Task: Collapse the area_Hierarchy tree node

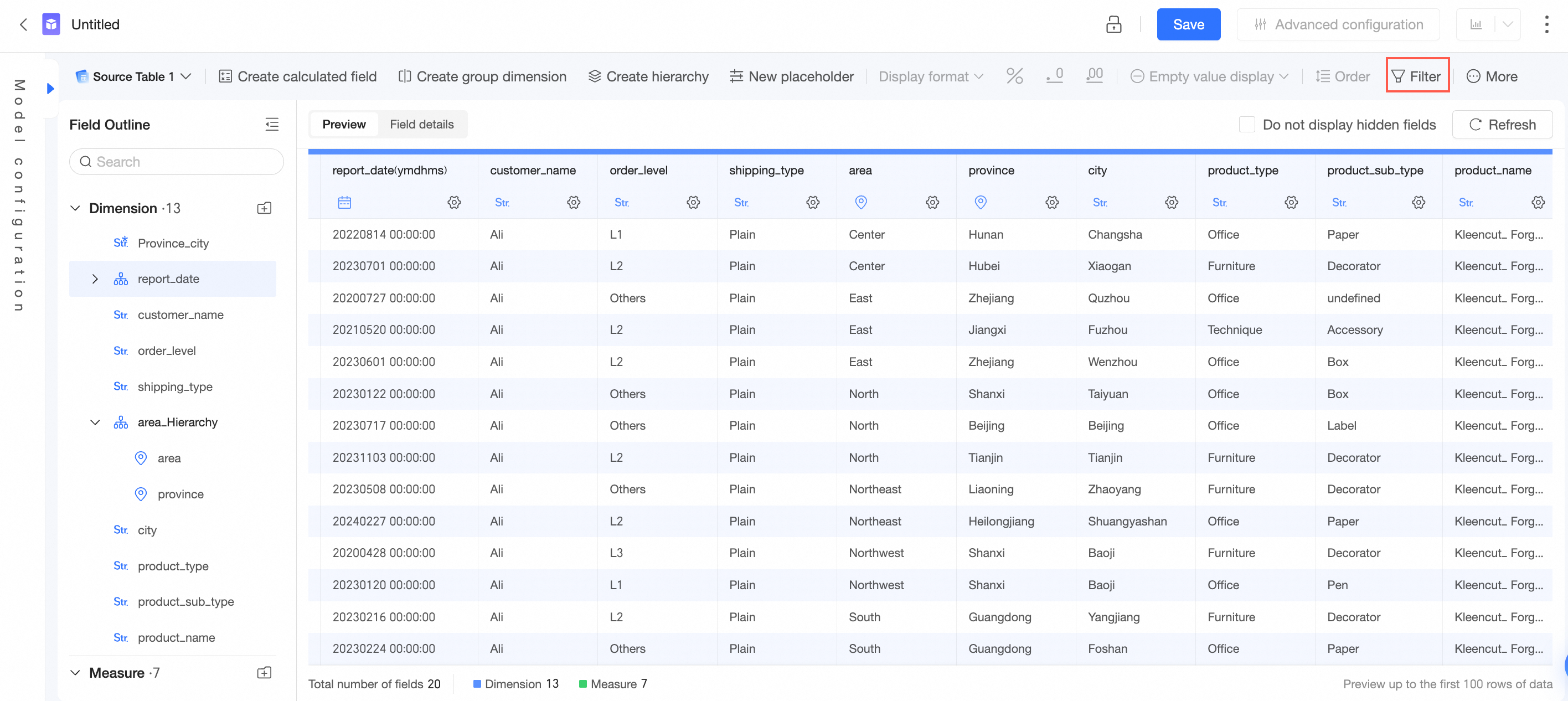Action: pyautogui.click(x=95, y=422)
